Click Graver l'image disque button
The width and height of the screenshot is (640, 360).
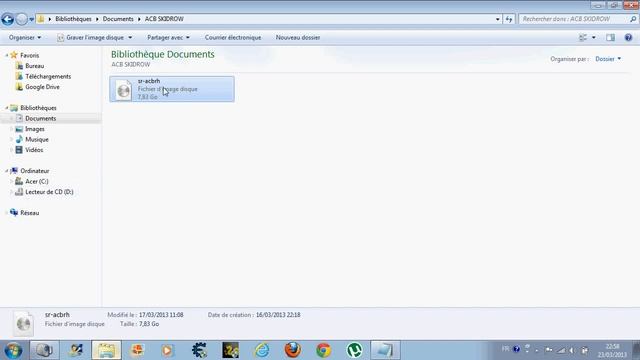click(x=90, y=38)
